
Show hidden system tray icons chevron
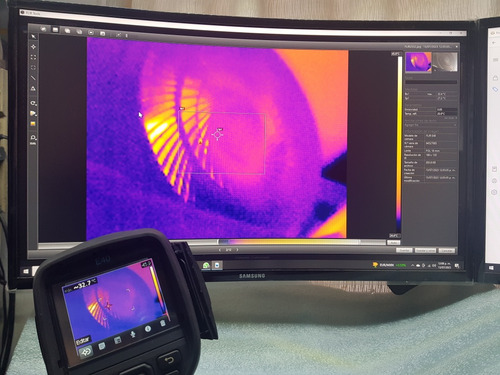[x=412, y=265]
